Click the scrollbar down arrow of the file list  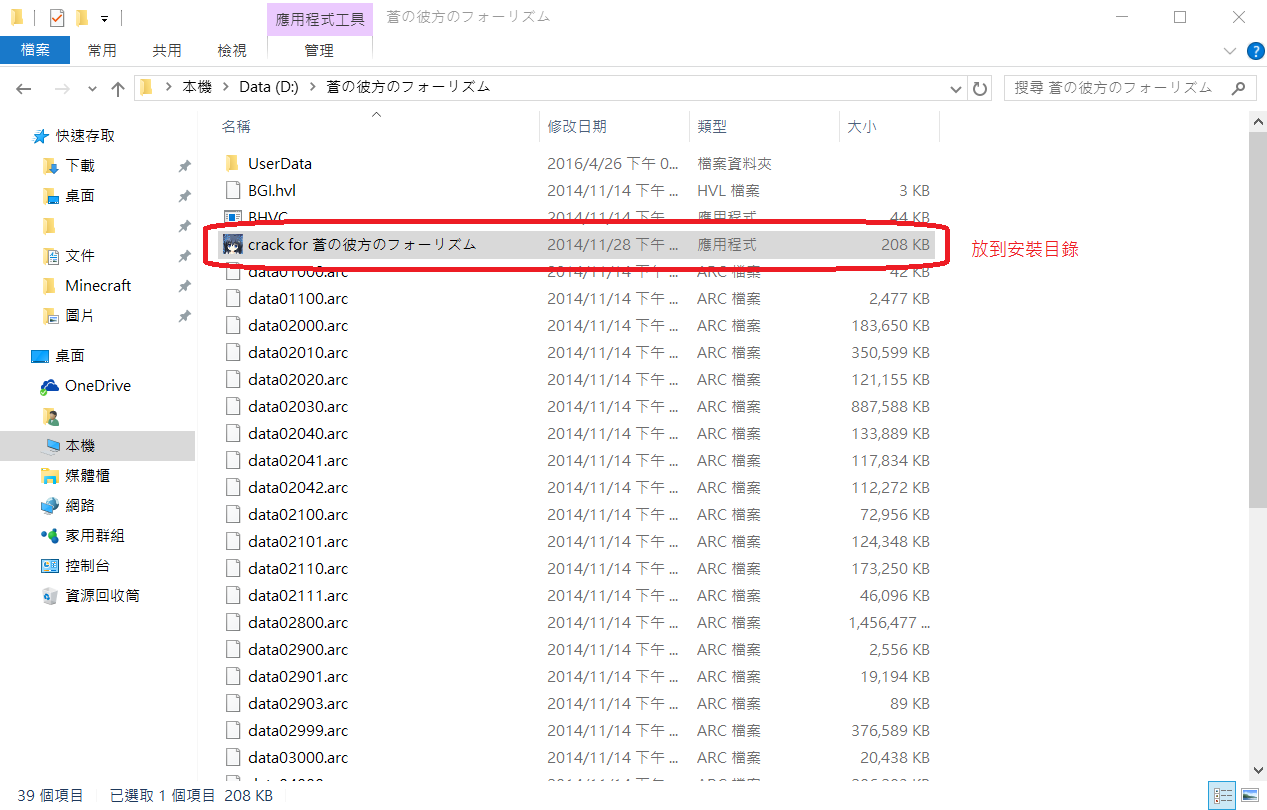pyautogui.click(x=1258, y=769)
